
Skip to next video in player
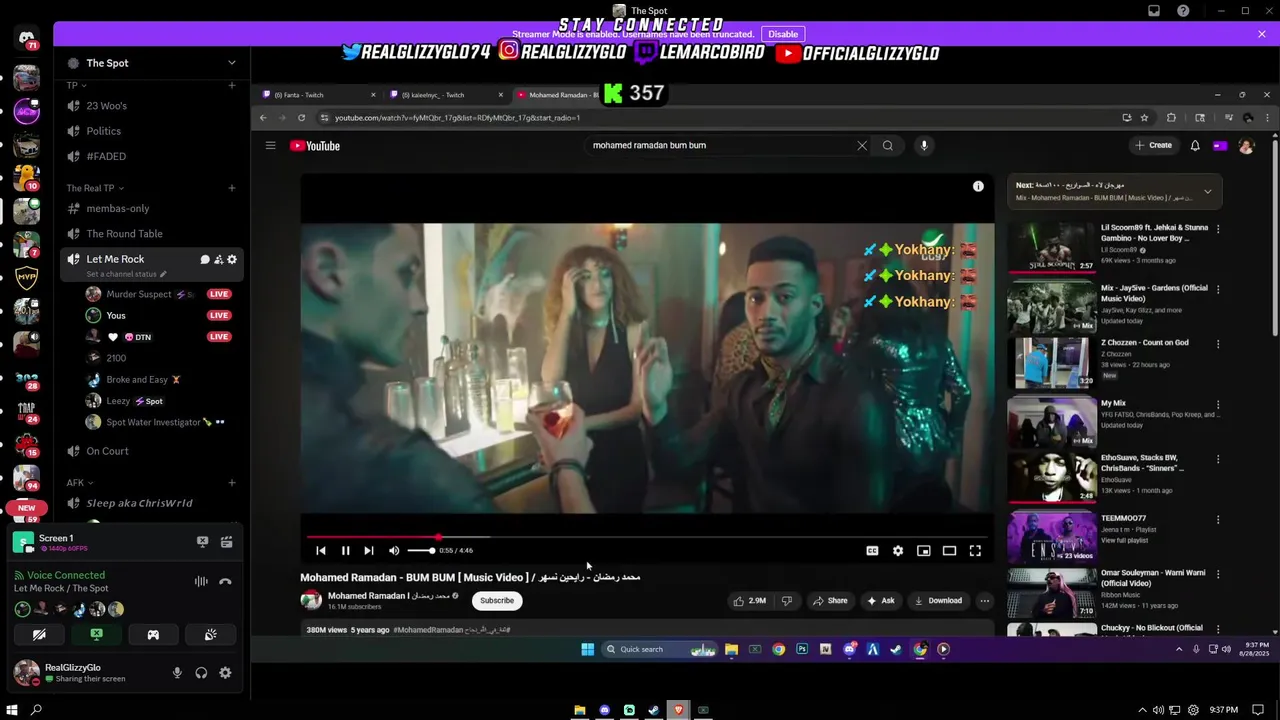click(x=369, y=550)
